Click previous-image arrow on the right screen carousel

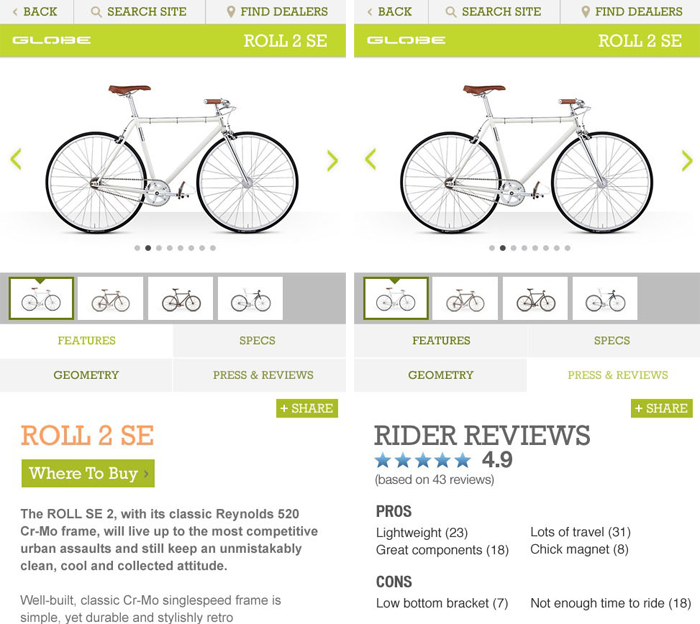(x=371, y=159)
